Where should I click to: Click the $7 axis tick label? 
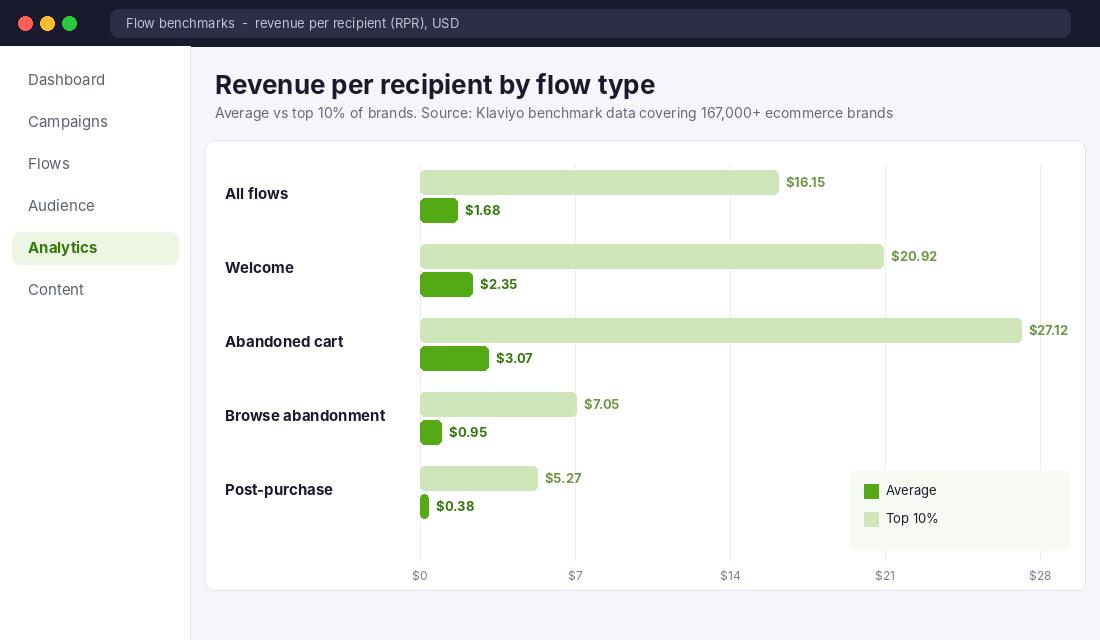pyautogui.click(x=575, y=576)
